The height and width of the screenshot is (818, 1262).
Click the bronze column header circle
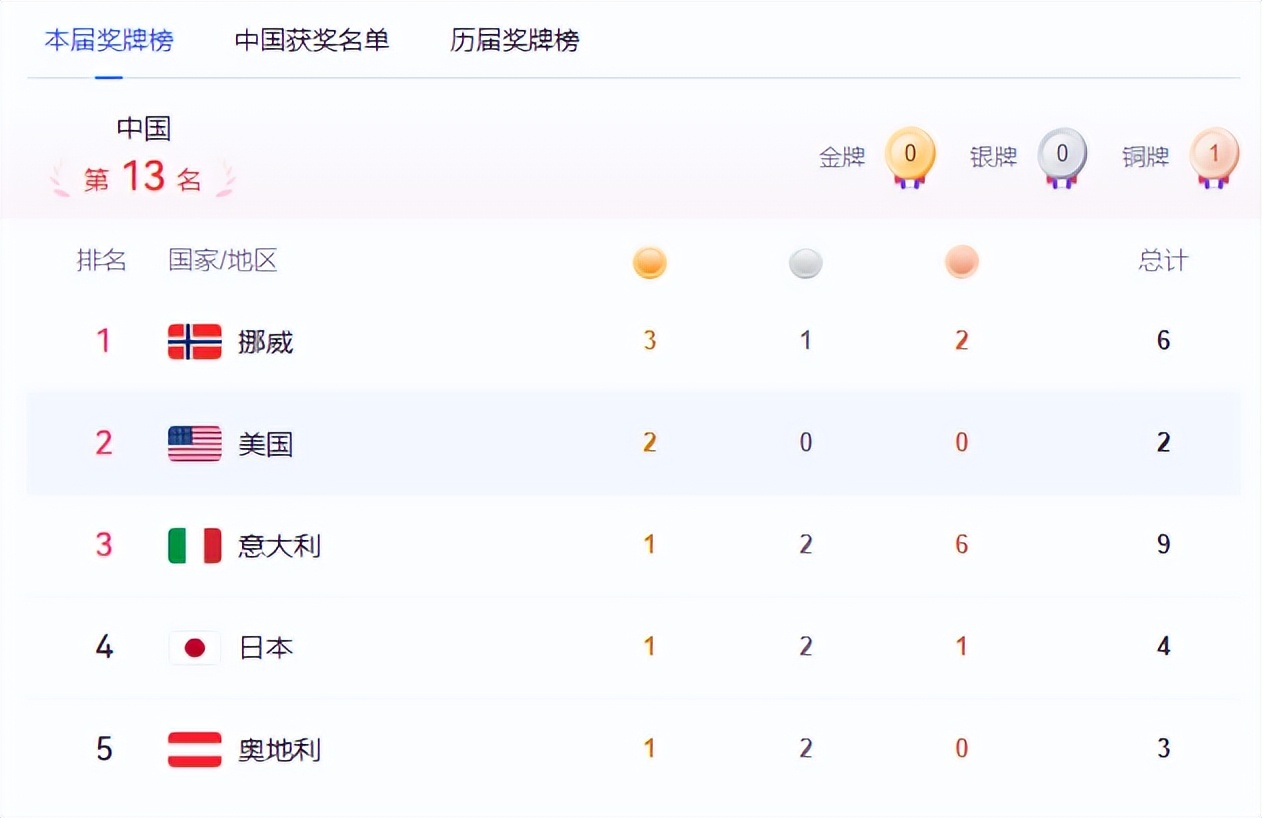pyautogui.click(x=961, y=262)
